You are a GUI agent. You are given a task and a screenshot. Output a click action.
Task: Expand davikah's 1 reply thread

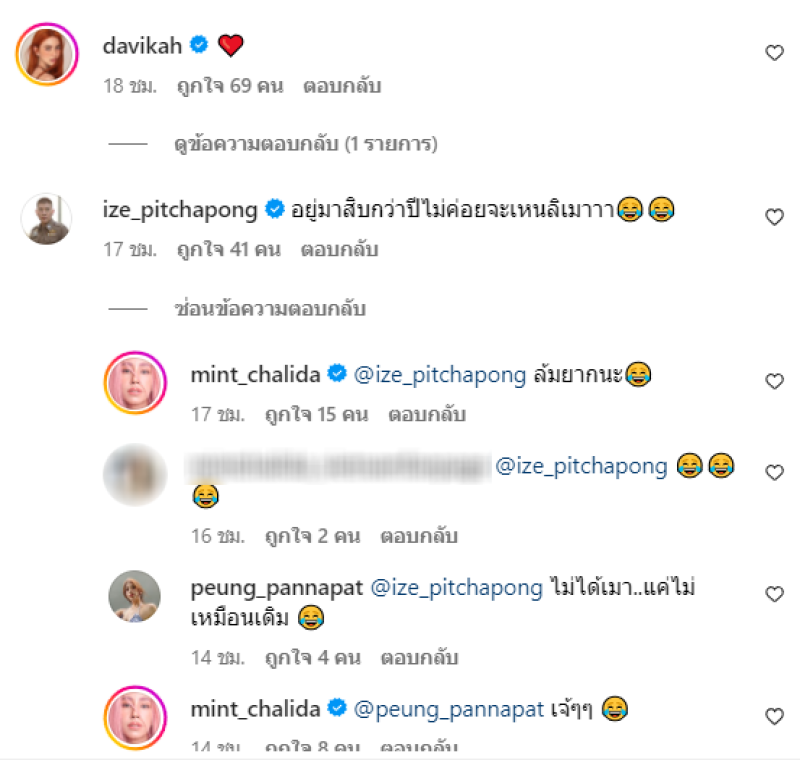click(306, 144)
